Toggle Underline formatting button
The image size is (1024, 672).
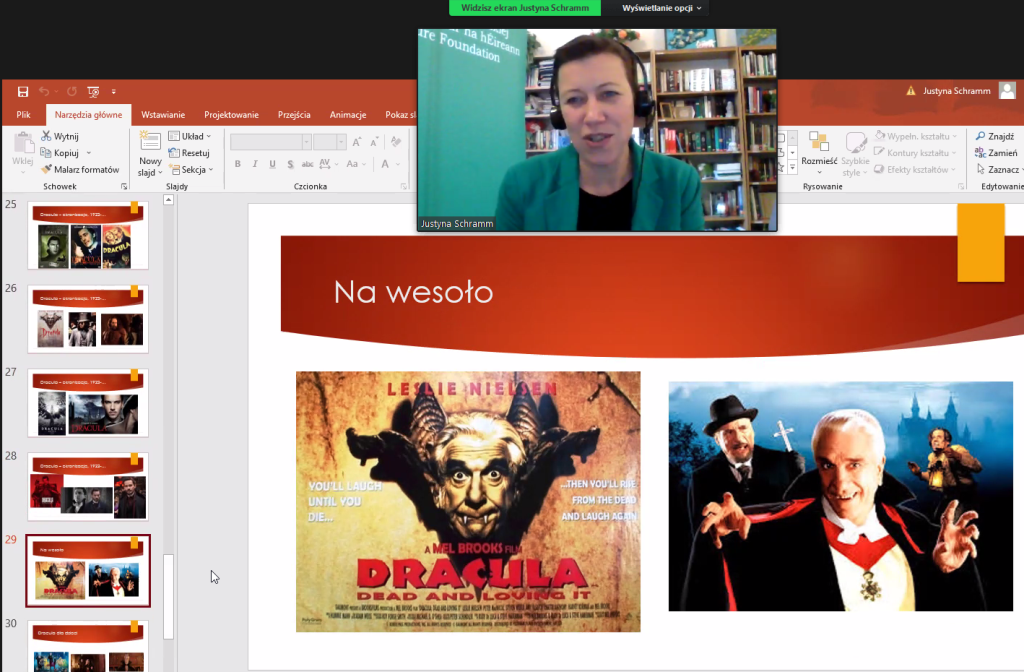(273, 164)
